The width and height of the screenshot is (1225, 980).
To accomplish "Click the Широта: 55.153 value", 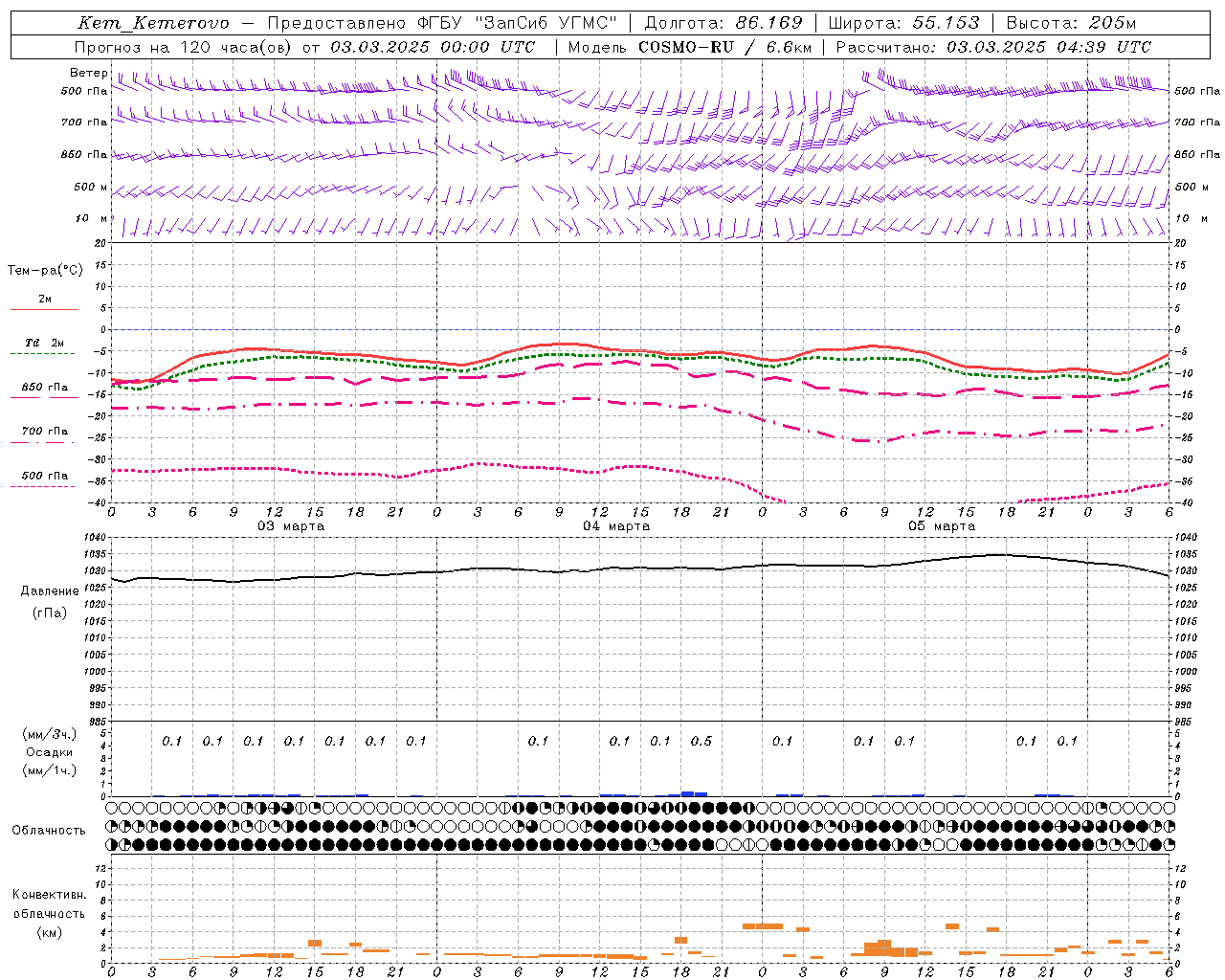I will click(904, 23).
